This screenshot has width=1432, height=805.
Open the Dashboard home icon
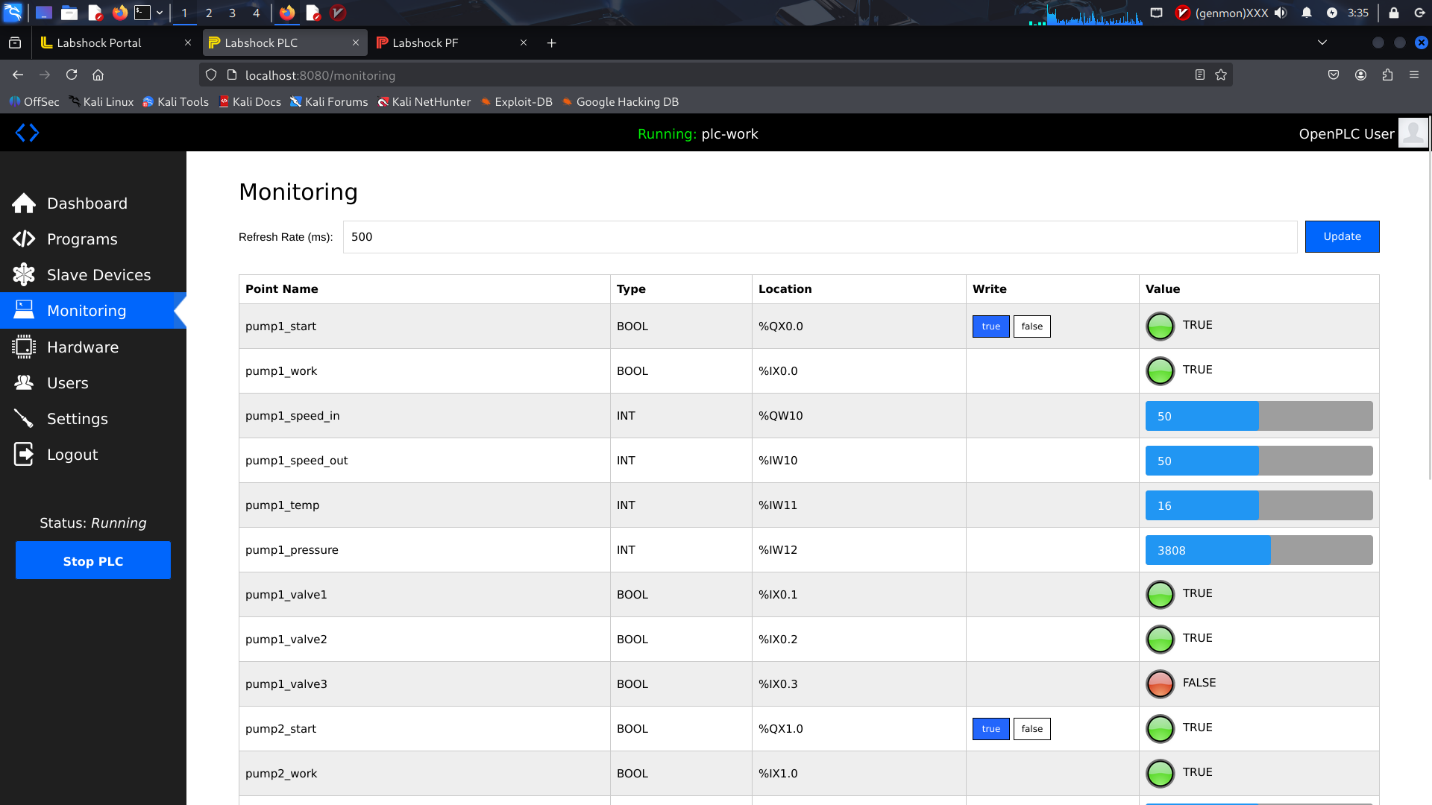click(x=24, y=204)
